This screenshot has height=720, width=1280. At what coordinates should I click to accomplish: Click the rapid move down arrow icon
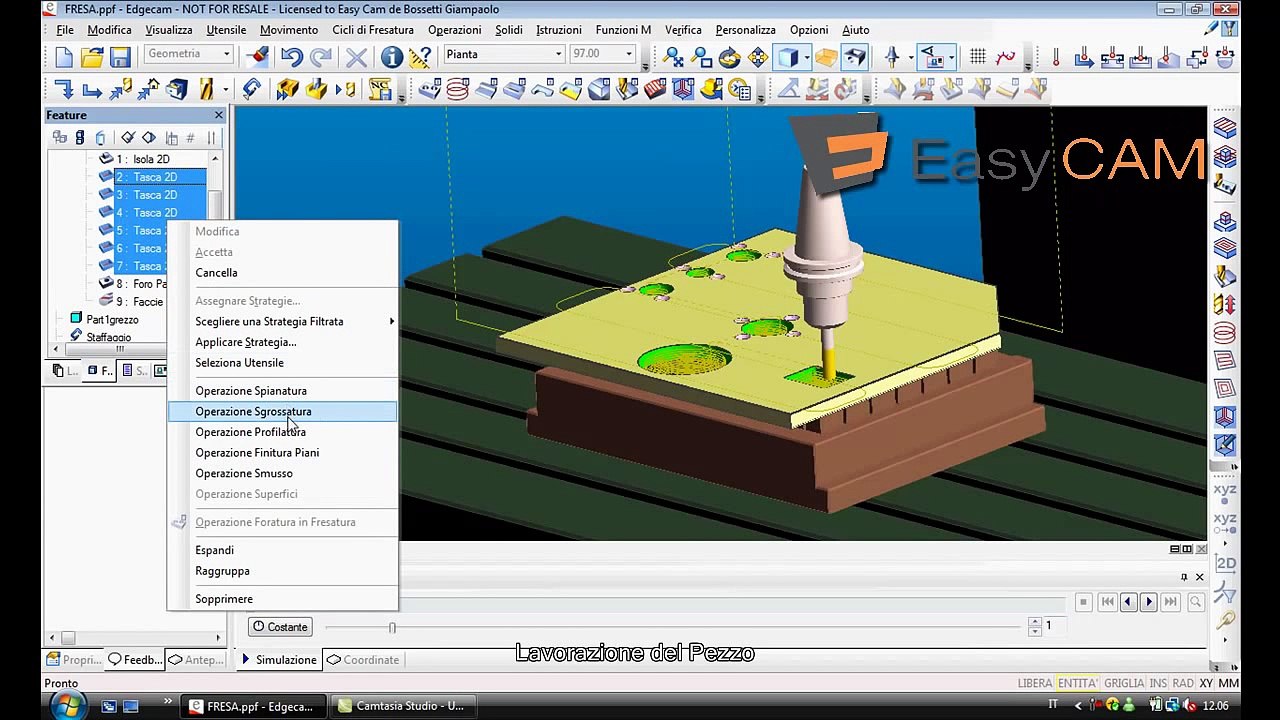pos(64,90)
